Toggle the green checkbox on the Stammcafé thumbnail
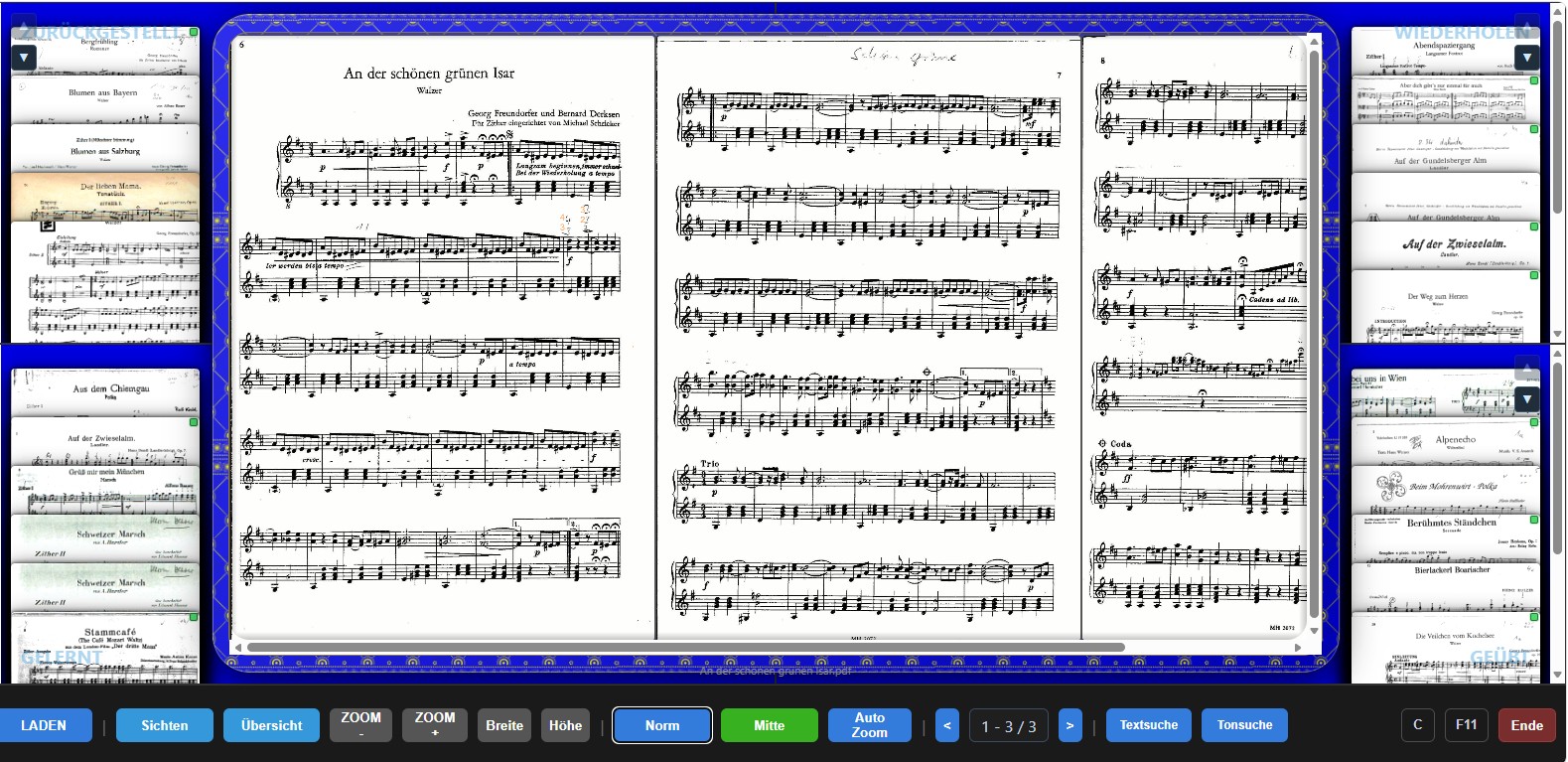The image size is (1568, 762). click(194, 618)
